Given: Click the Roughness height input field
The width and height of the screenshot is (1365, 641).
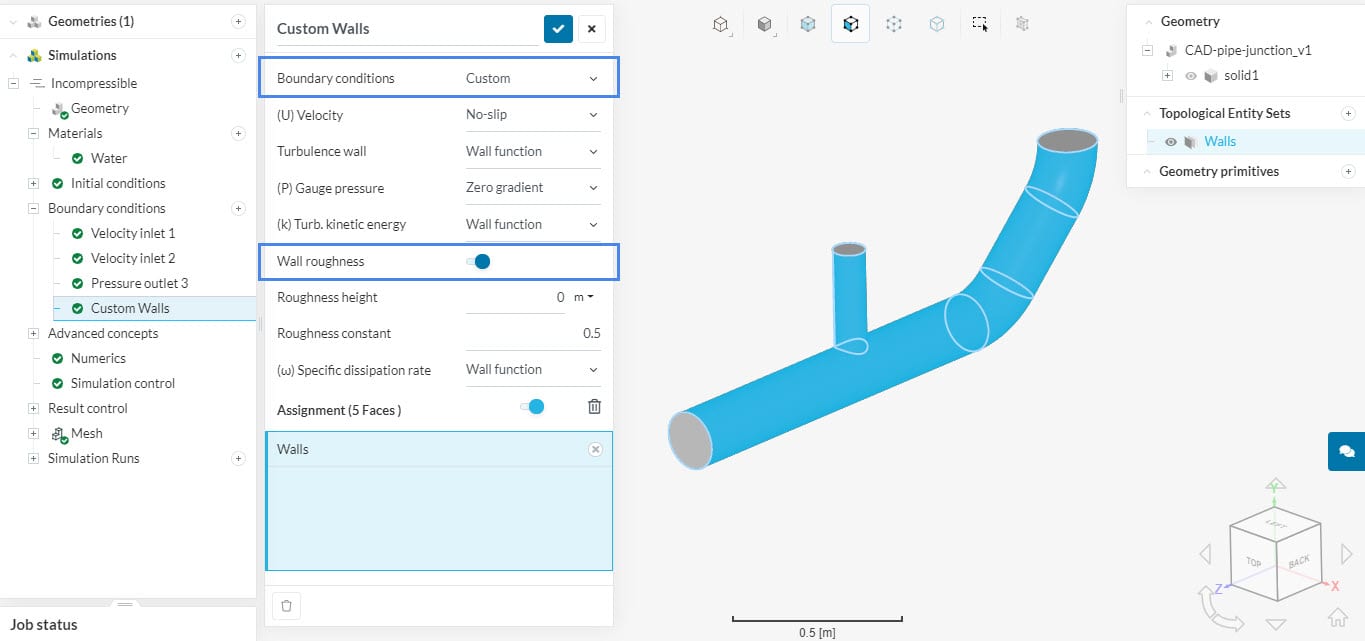Looking at the screenshot, I should coord(515,297).
